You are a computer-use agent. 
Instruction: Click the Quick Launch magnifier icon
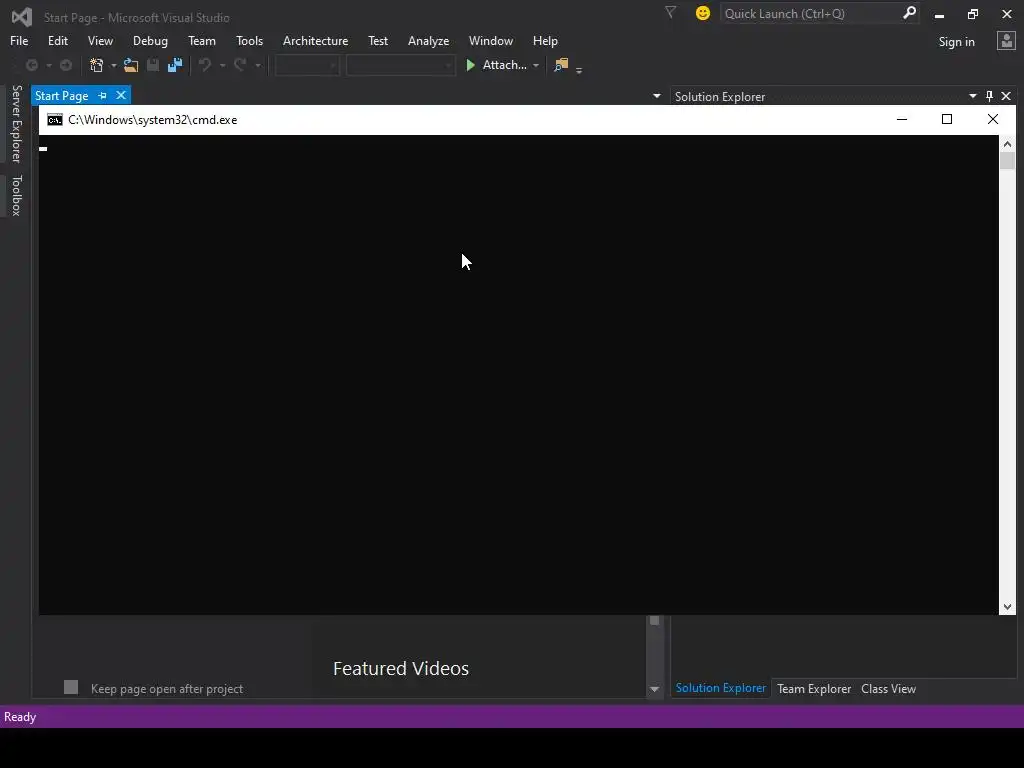pos(909,13)
